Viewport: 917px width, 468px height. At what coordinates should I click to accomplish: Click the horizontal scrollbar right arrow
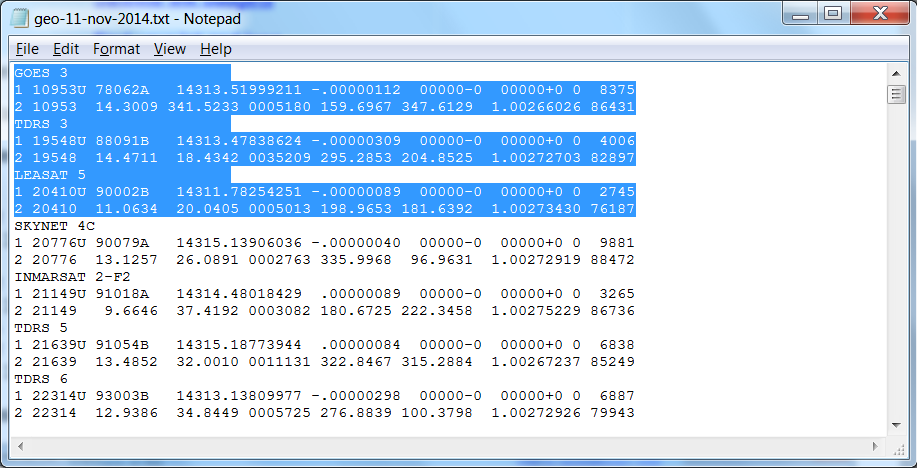click(875, 446)
